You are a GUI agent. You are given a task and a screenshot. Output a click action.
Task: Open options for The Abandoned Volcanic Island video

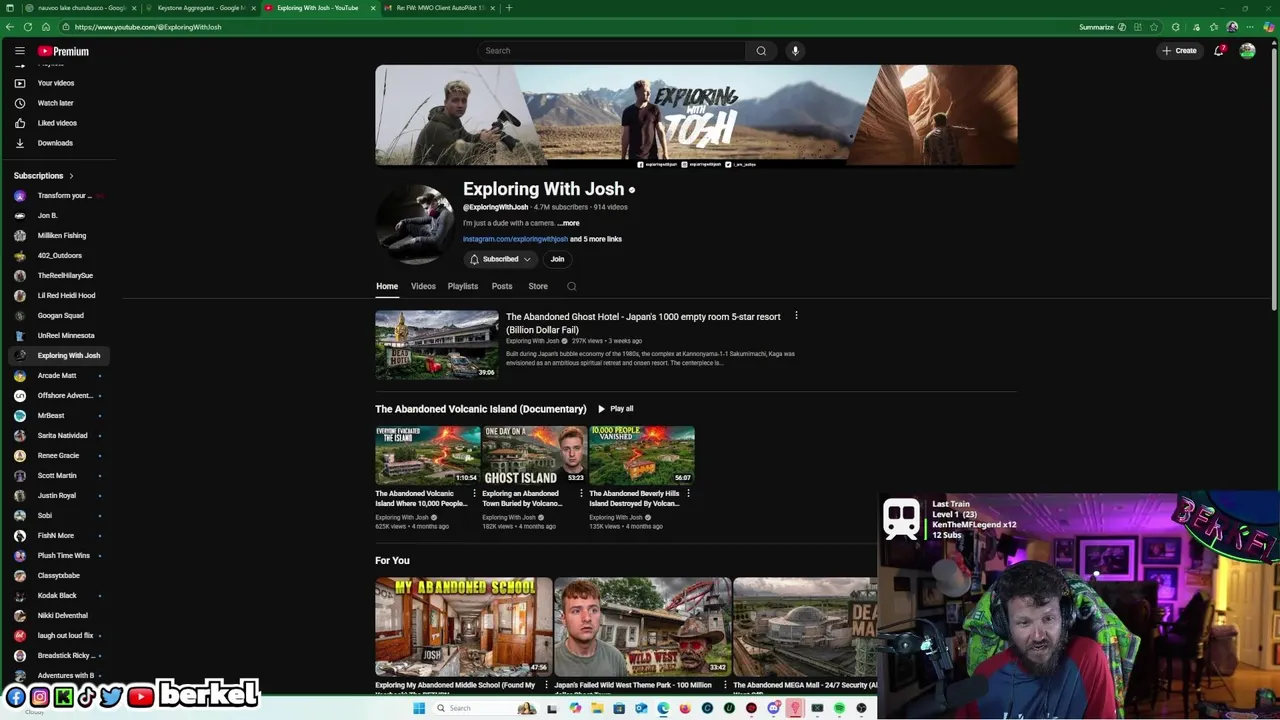pyautogui.click(x=474, y=493)
